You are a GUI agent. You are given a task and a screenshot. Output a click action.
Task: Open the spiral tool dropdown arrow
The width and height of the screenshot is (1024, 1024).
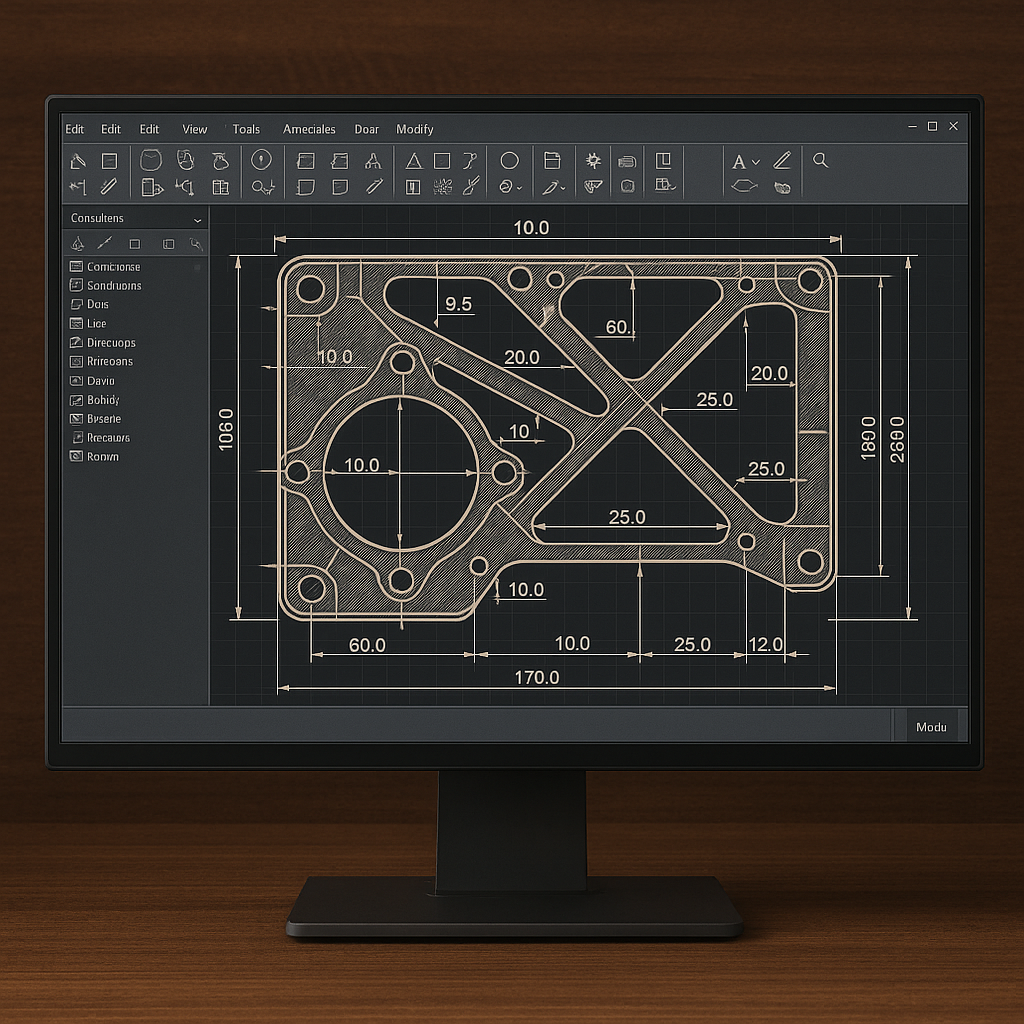(519, 187)
